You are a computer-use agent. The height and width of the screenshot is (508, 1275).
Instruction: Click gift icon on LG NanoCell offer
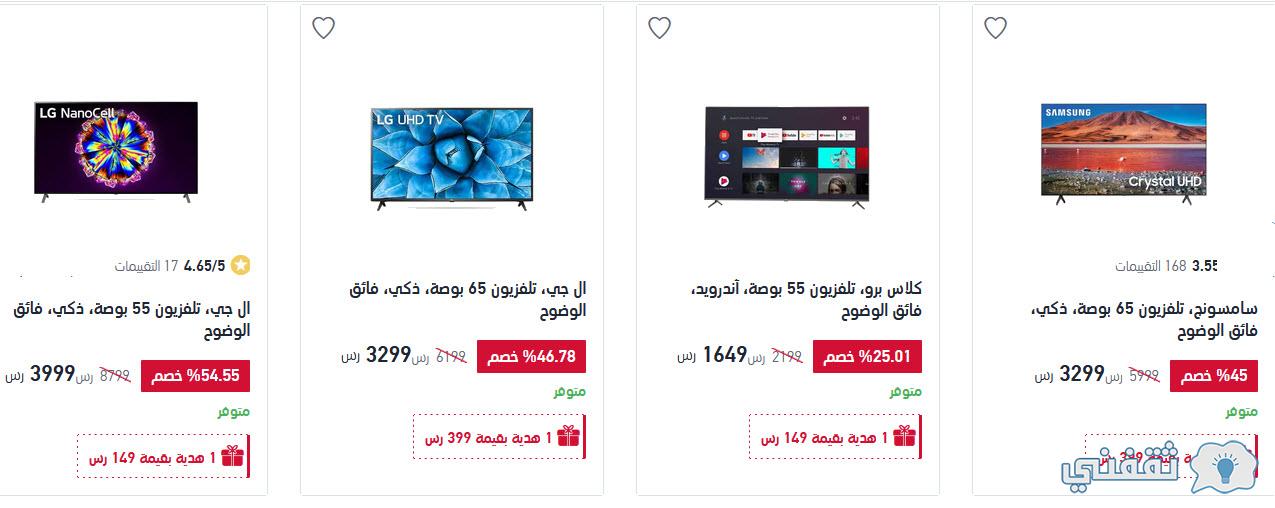point(232,457)
